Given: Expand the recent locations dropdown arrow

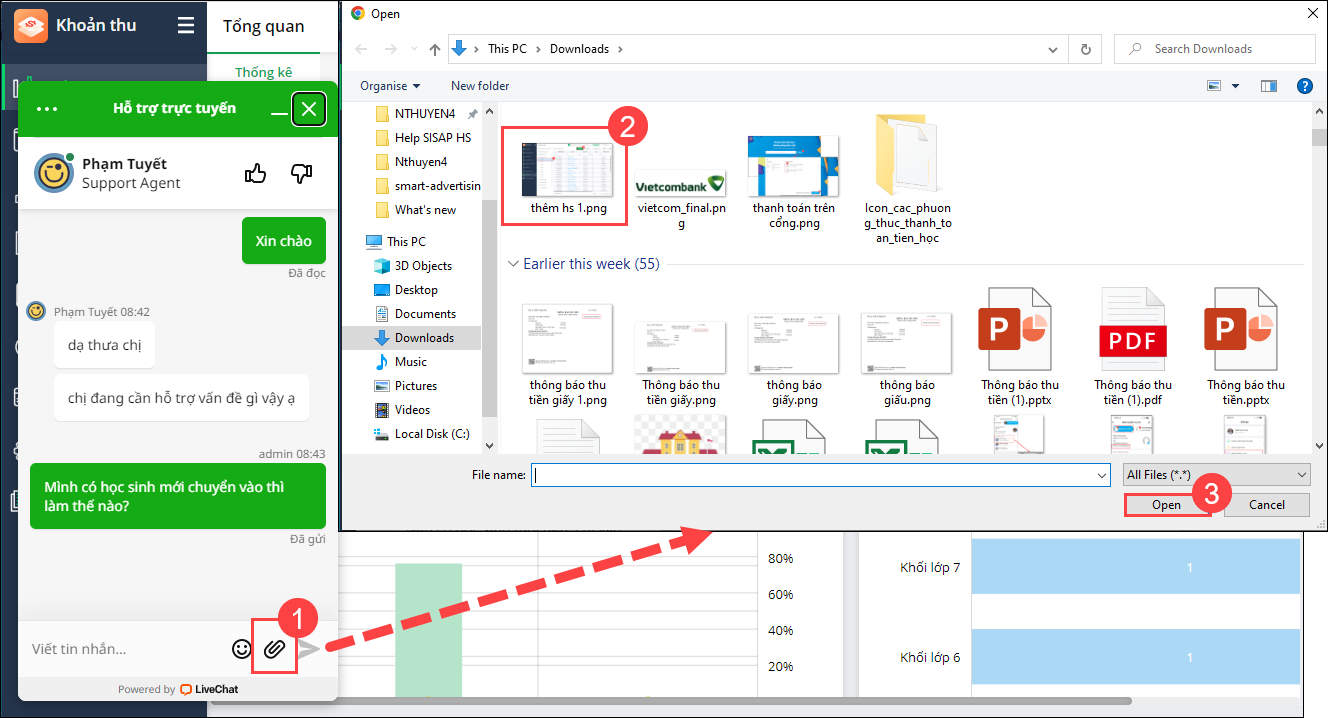Looking at the screenshot, I should 416,49.
